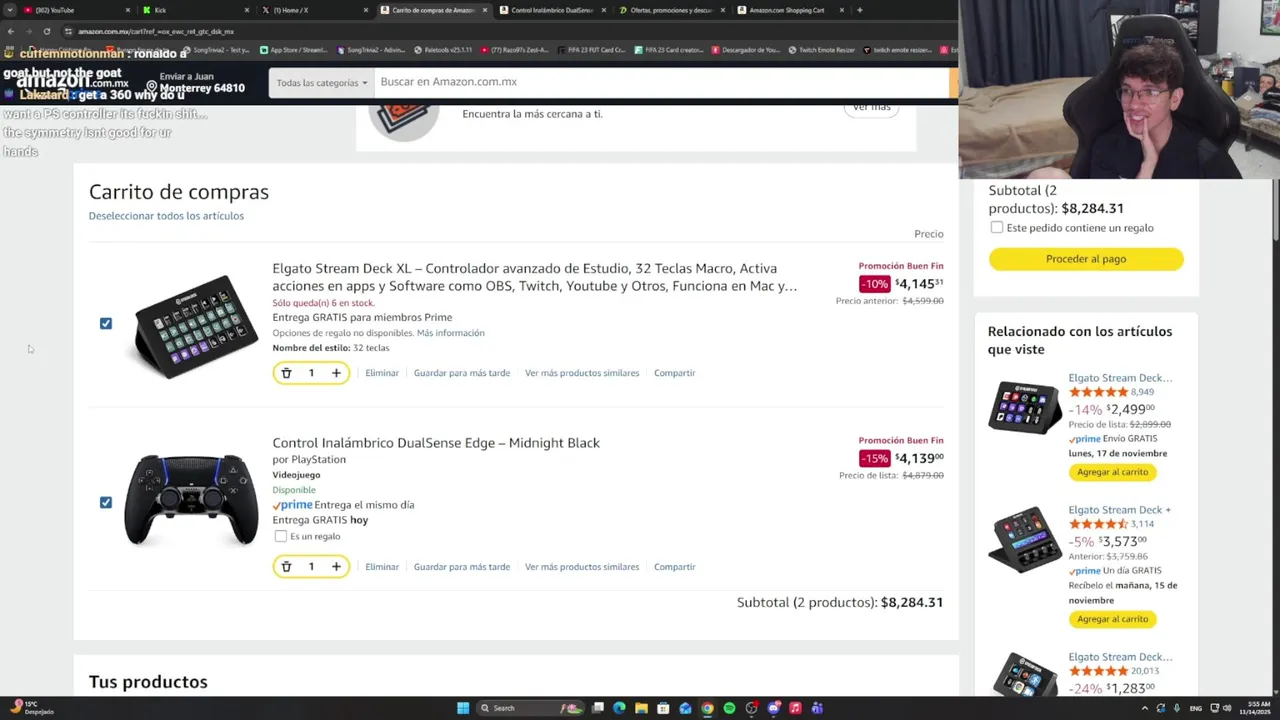
Task: Open Discord from the taskbar
Action: pyautogui.click(x=773, y=708)
